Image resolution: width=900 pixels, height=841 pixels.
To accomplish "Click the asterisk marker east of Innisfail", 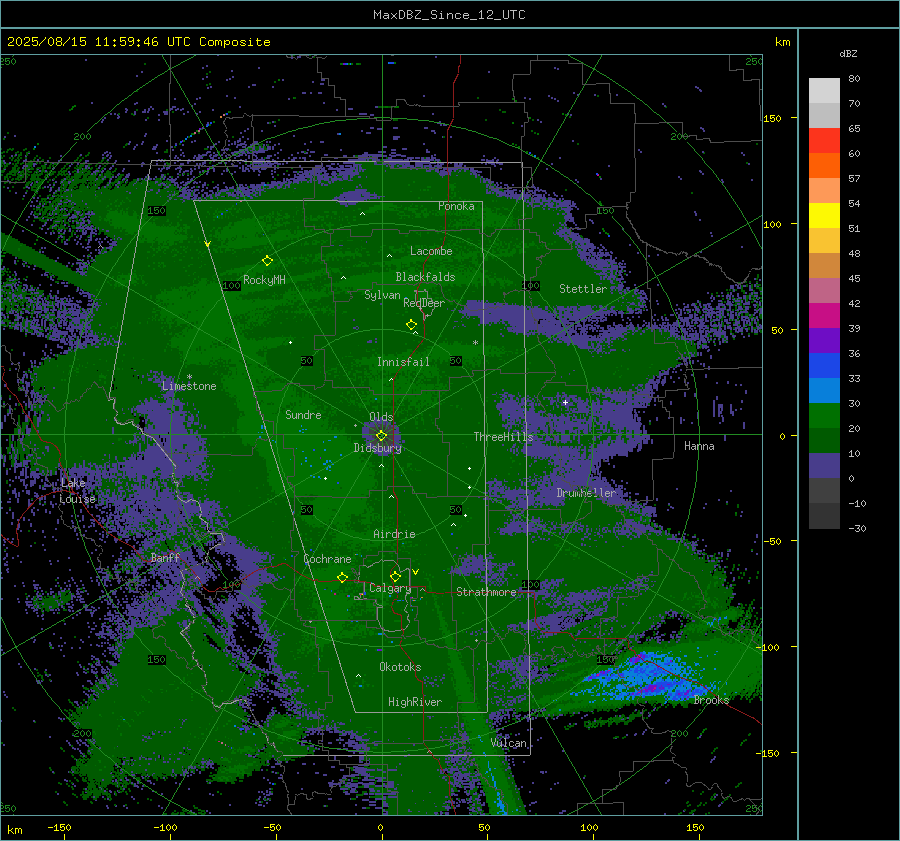I will click(475, 343).
